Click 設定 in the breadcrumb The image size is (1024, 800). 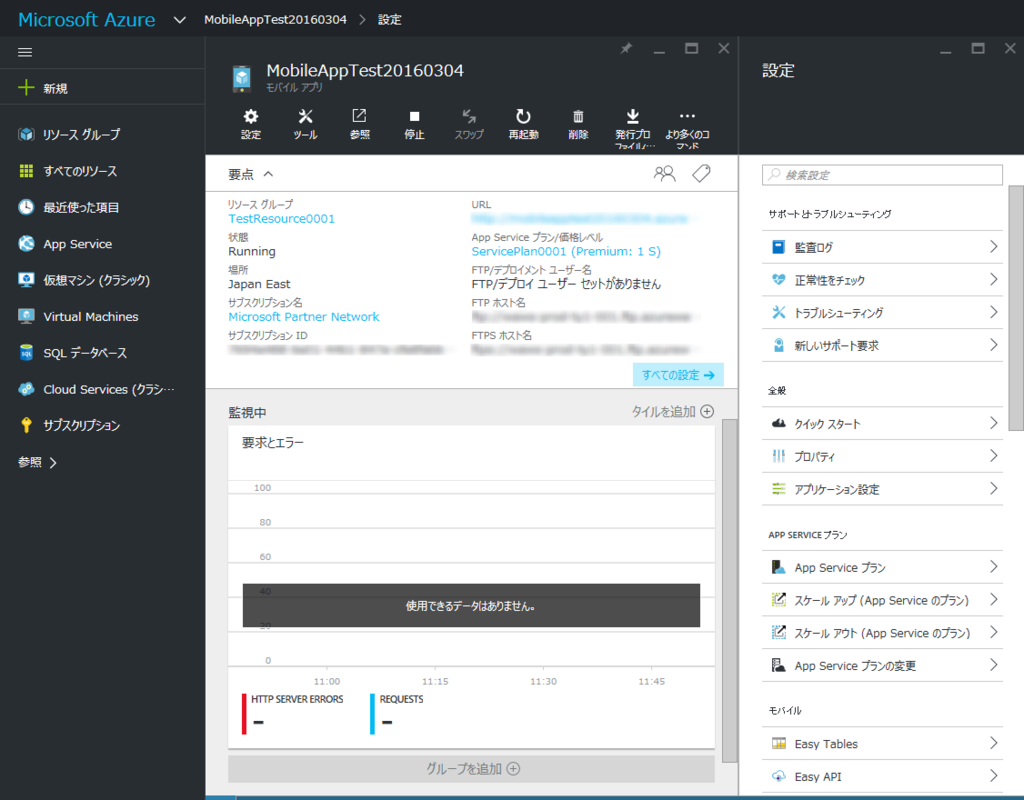click(x=390, y=20)
